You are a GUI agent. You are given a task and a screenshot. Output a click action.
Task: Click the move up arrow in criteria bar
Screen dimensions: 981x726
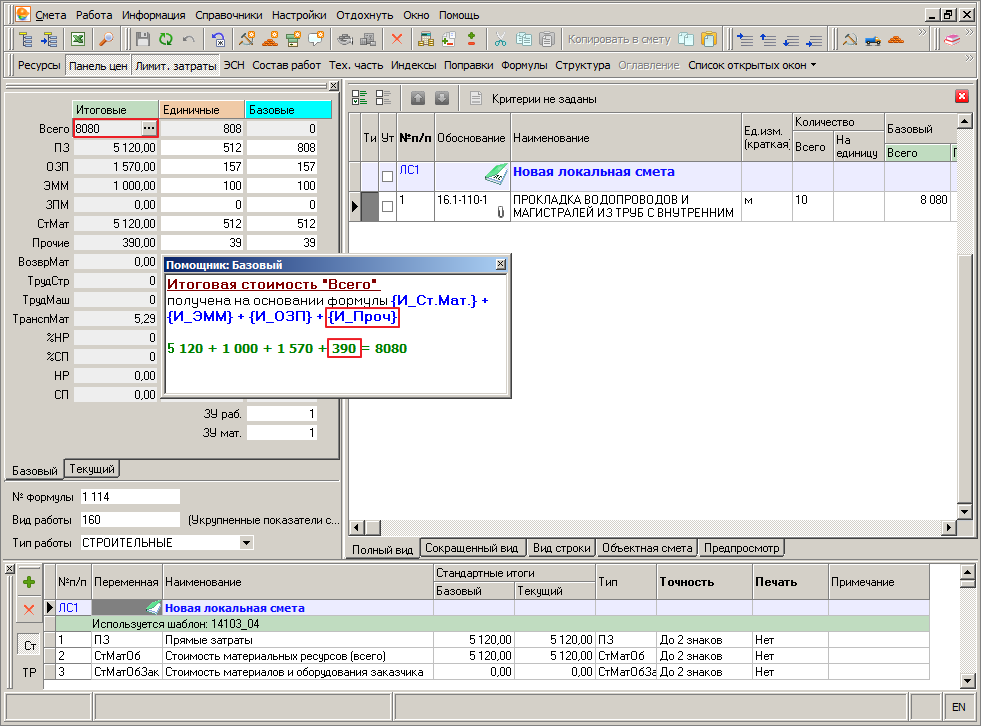pos(418,98)
